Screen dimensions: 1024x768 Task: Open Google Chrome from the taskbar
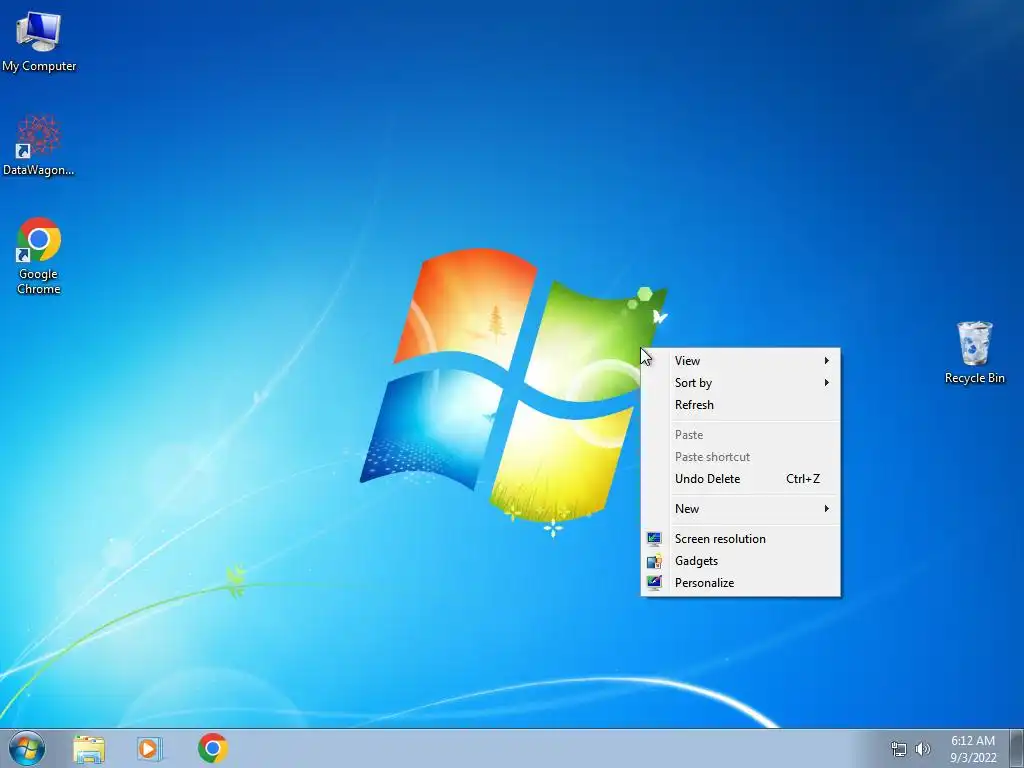tap(213, 748)
